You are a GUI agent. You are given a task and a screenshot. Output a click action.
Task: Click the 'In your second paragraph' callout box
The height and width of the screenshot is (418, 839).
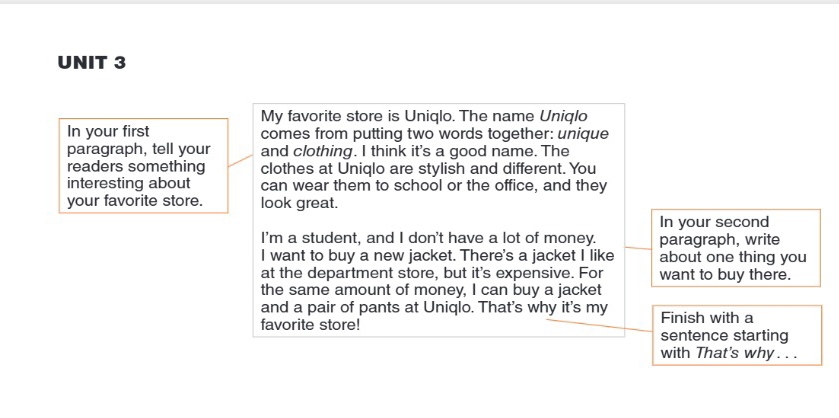(x=732, y=248)
